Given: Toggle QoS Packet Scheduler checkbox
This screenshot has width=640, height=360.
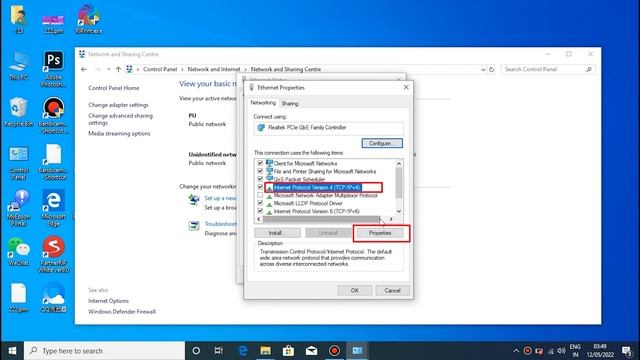Looking at the screenshot, I should [260, 179].
